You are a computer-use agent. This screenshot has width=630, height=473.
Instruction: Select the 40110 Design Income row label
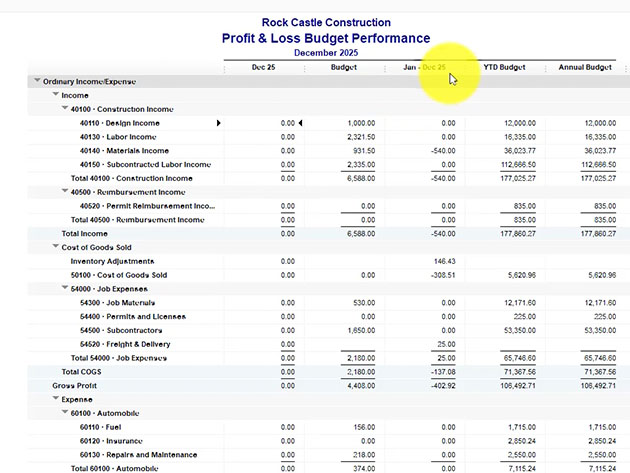pos(120,123)
